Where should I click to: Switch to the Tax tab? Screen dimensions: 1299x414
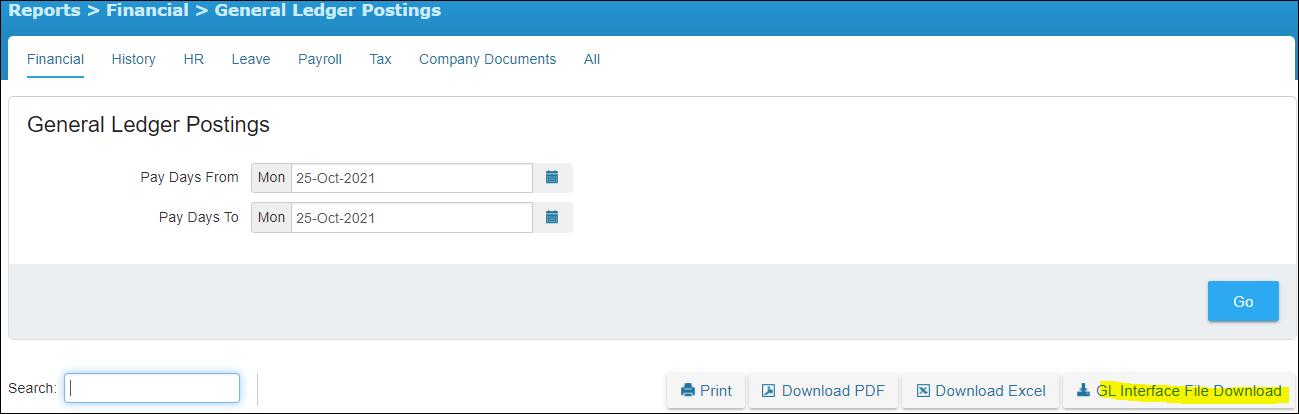point(380,59)
